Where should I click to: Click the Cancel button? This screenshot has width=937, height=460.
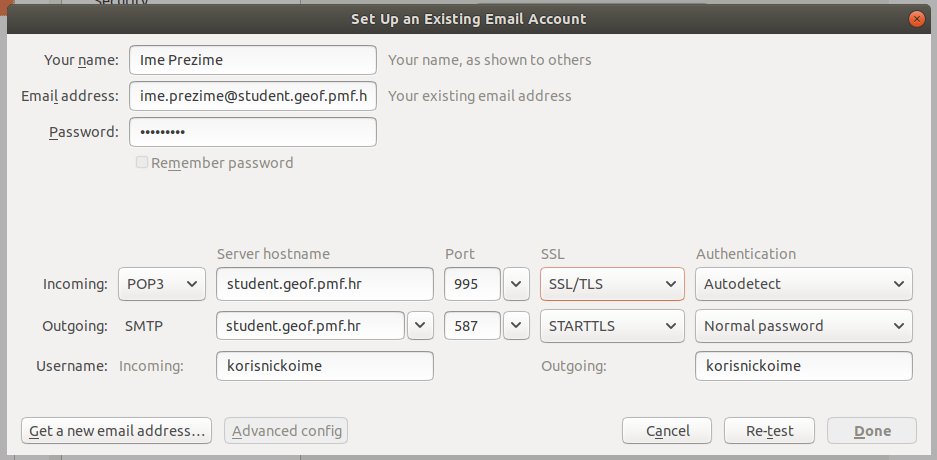(x=667, y=431)
